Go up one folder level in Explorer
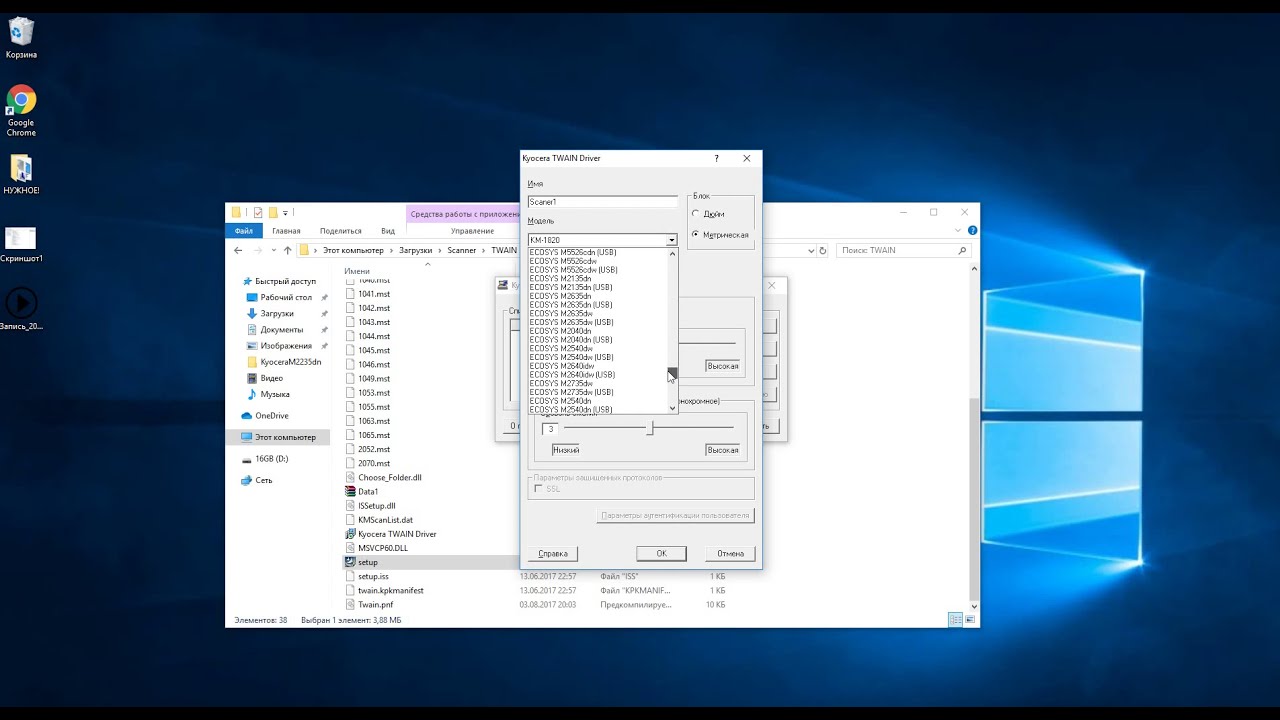The image size is (1280, 720). pos(287,250)
